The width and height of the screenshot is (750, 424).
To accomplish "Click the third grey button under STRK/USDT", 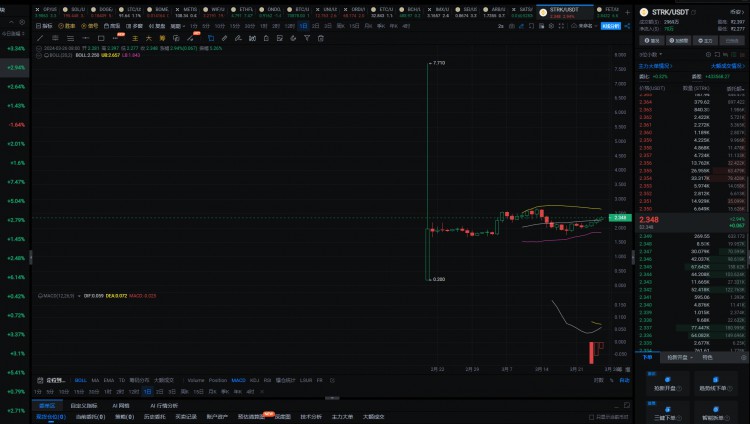I will pos(705,41).
